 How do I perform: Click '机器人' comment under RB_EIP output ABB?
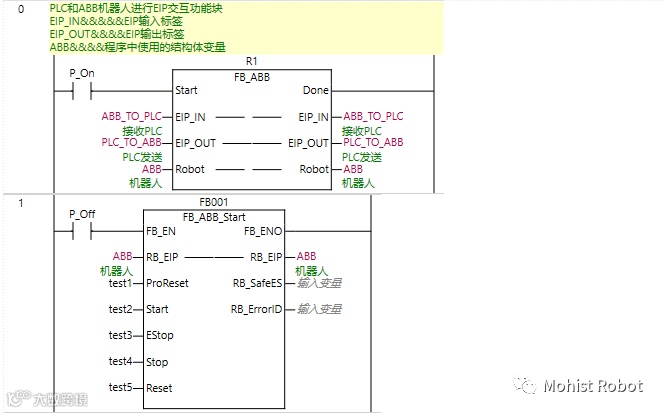pos(312,271)
